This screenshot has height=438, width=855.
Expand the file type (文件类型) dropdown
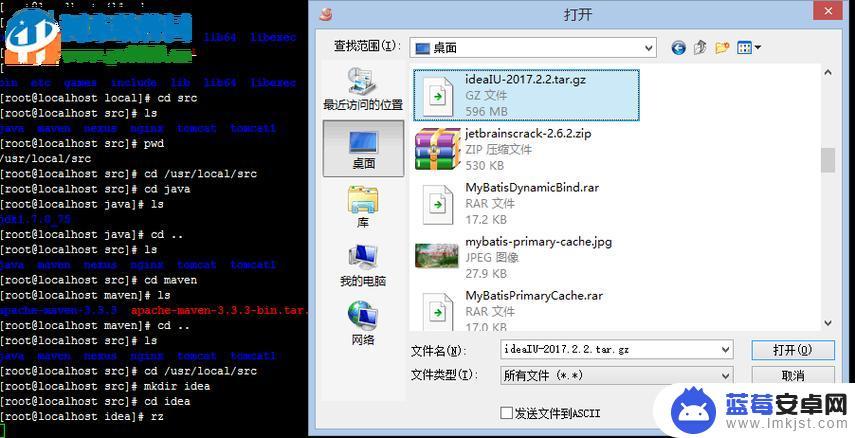[x=617, y=375]
